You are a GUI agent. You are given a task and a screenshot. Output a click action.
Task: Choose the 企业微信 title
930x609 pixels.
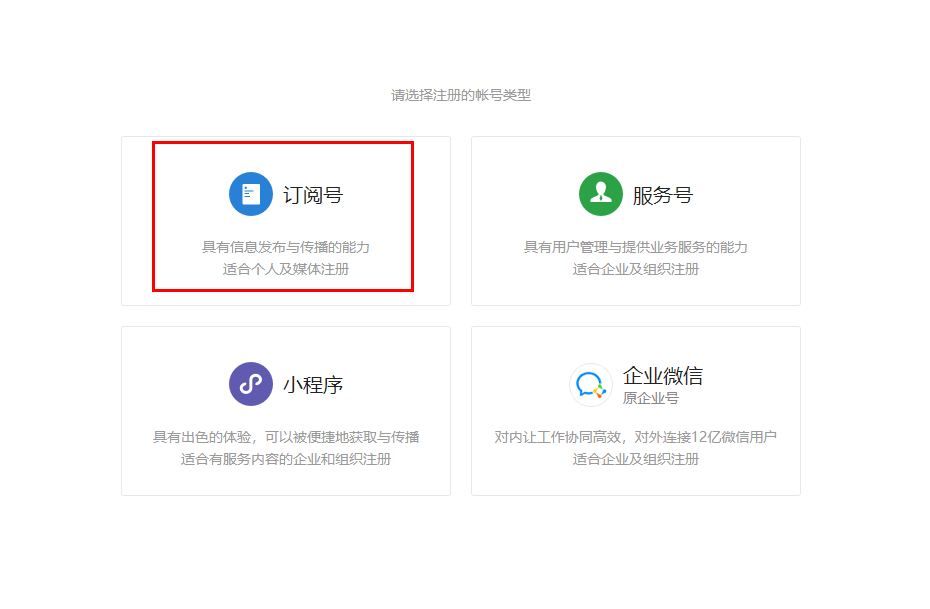663,375
